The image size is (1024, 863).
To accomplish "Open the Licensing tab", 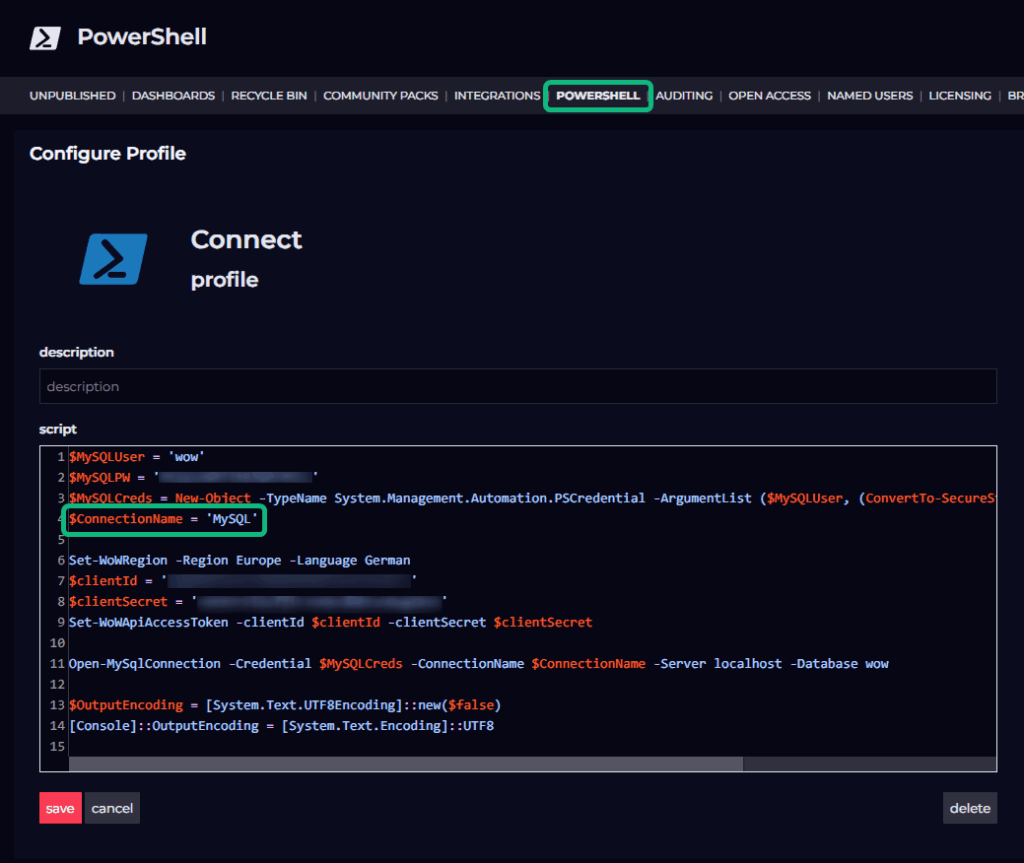I will [x=960, y=95].
